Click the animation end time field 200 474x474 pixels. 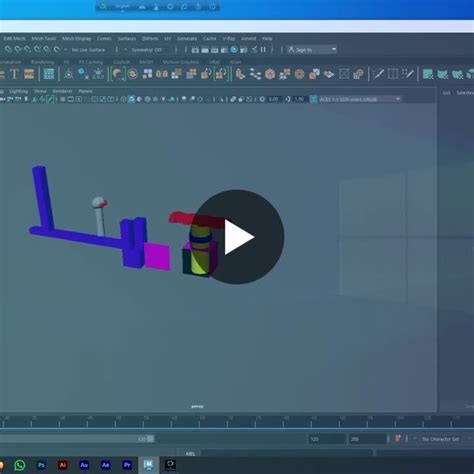tap(367, 439)
